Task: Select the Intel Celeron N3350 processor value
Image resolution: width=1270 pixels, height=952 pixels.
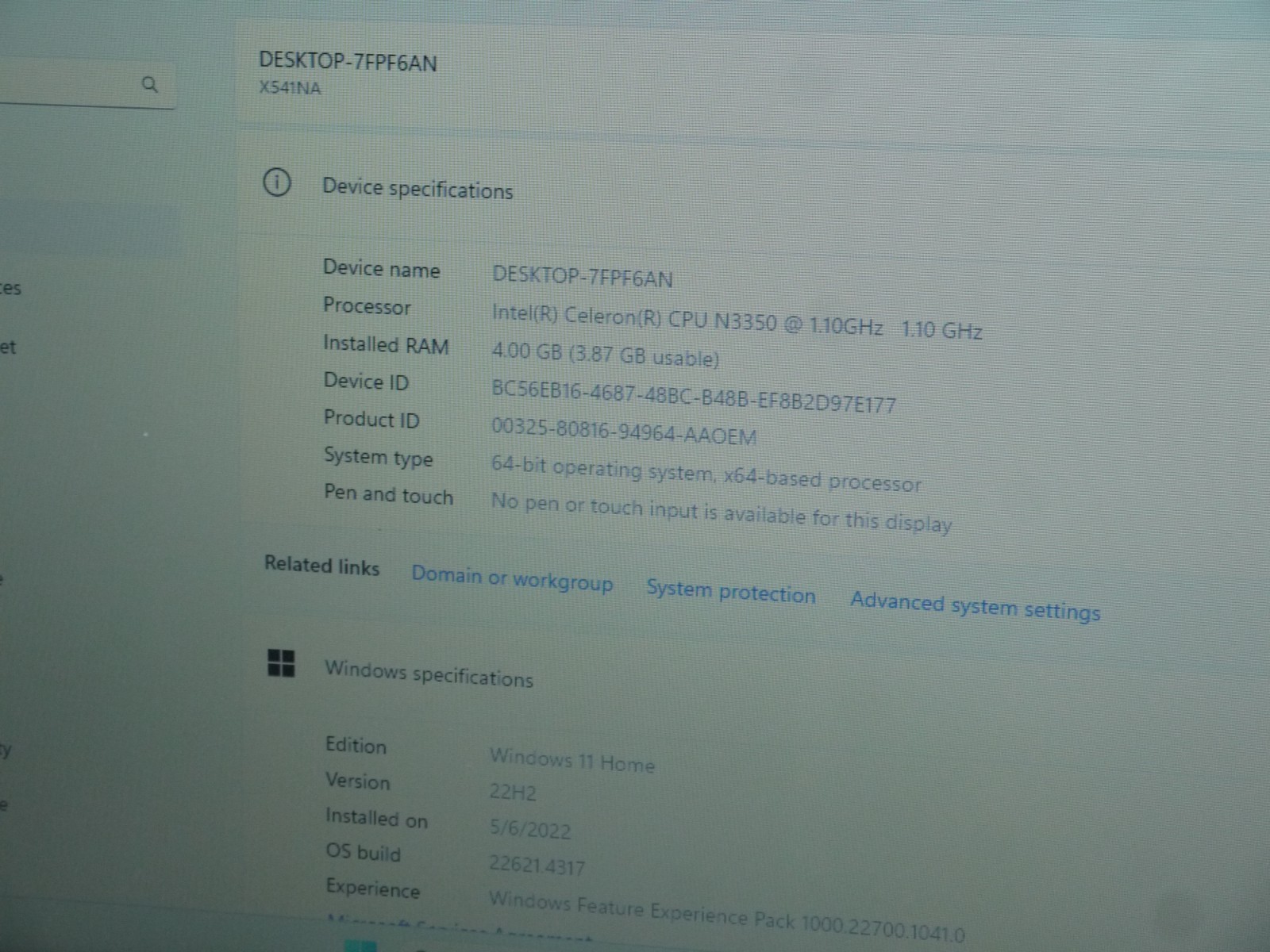Action: pyautogui.click(x=737, y=321)
